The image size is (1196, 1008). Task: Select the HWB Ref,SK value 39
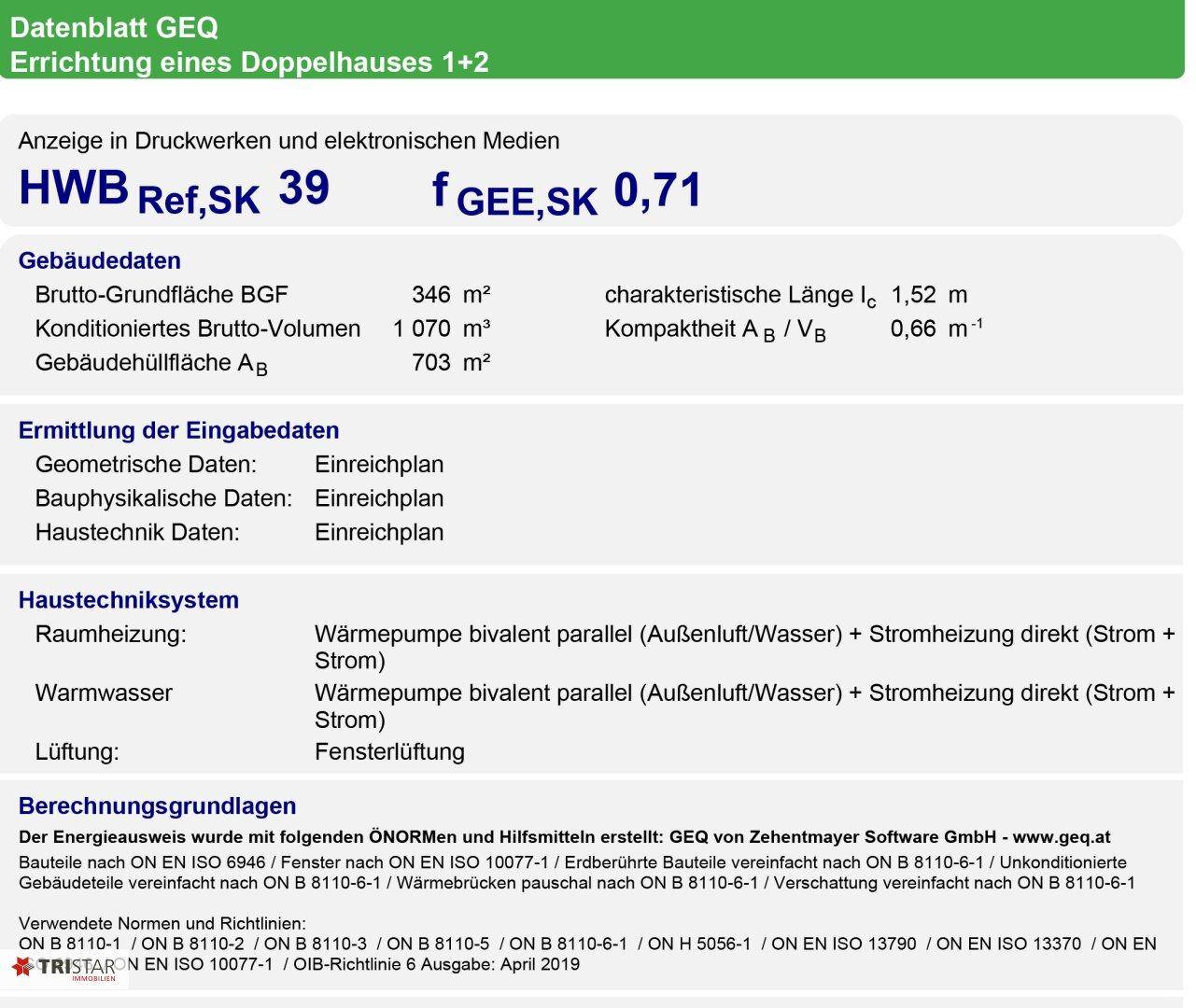tap(304, 188)
